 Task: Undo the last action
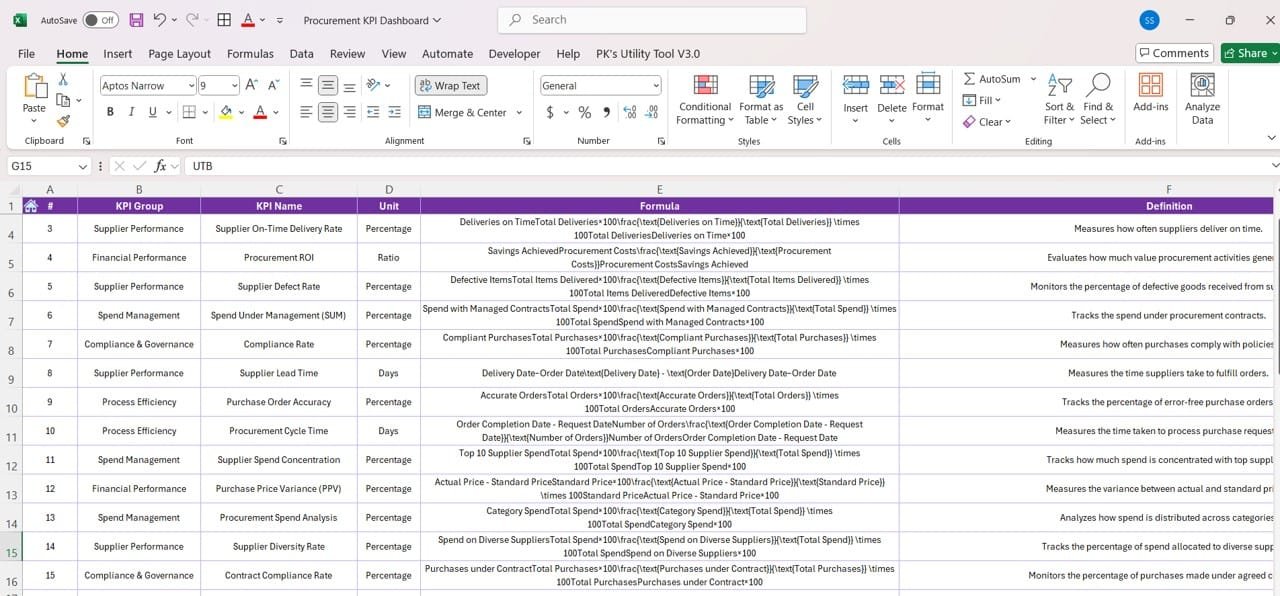pyautogui.click(x=159, y=20)
